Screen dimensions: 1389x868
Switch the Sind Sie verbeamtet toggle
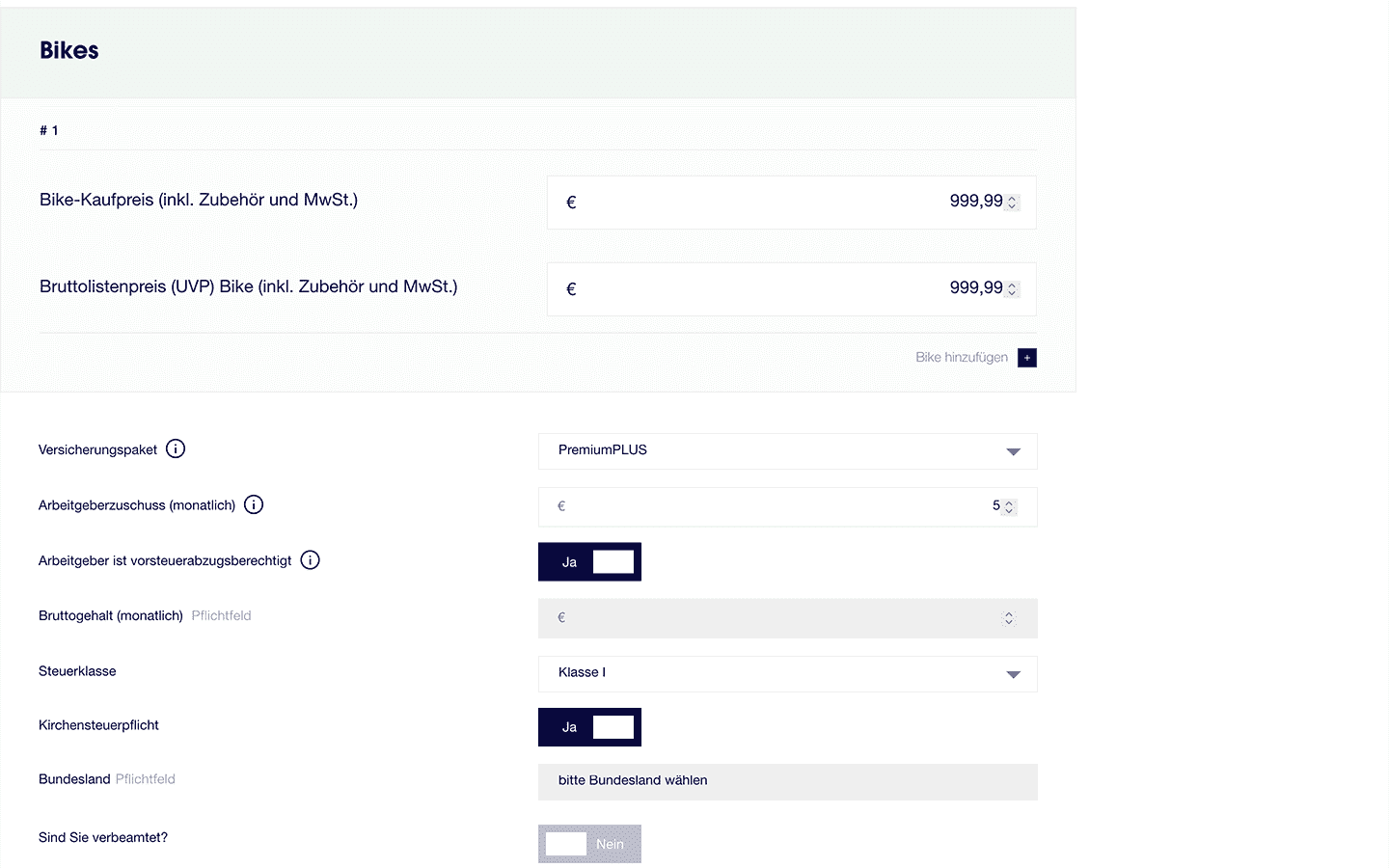(589, 844)
